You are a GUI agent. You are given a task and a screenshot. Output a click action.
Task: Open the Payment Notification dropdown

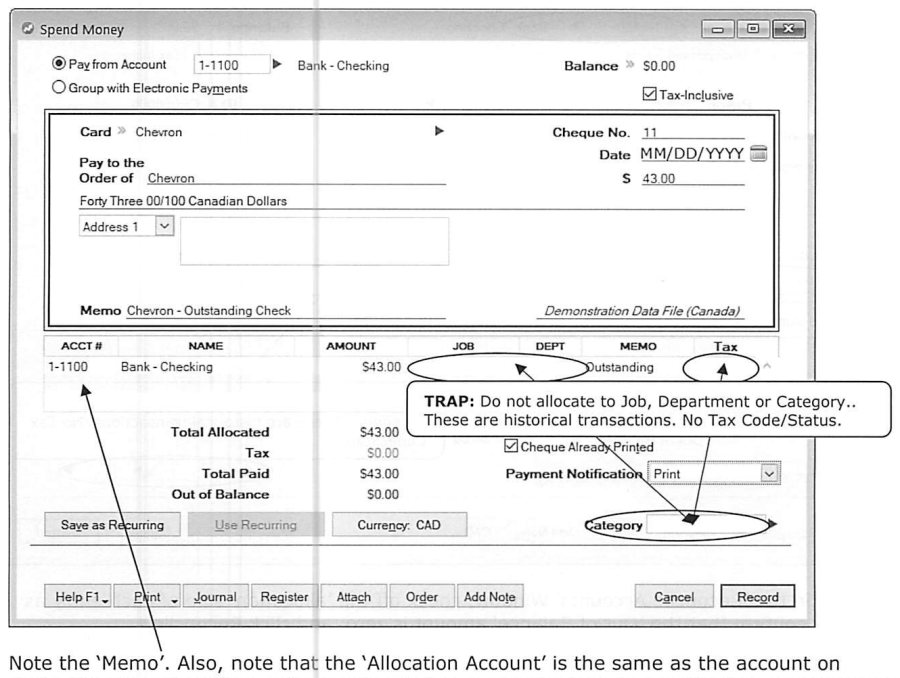769,474
